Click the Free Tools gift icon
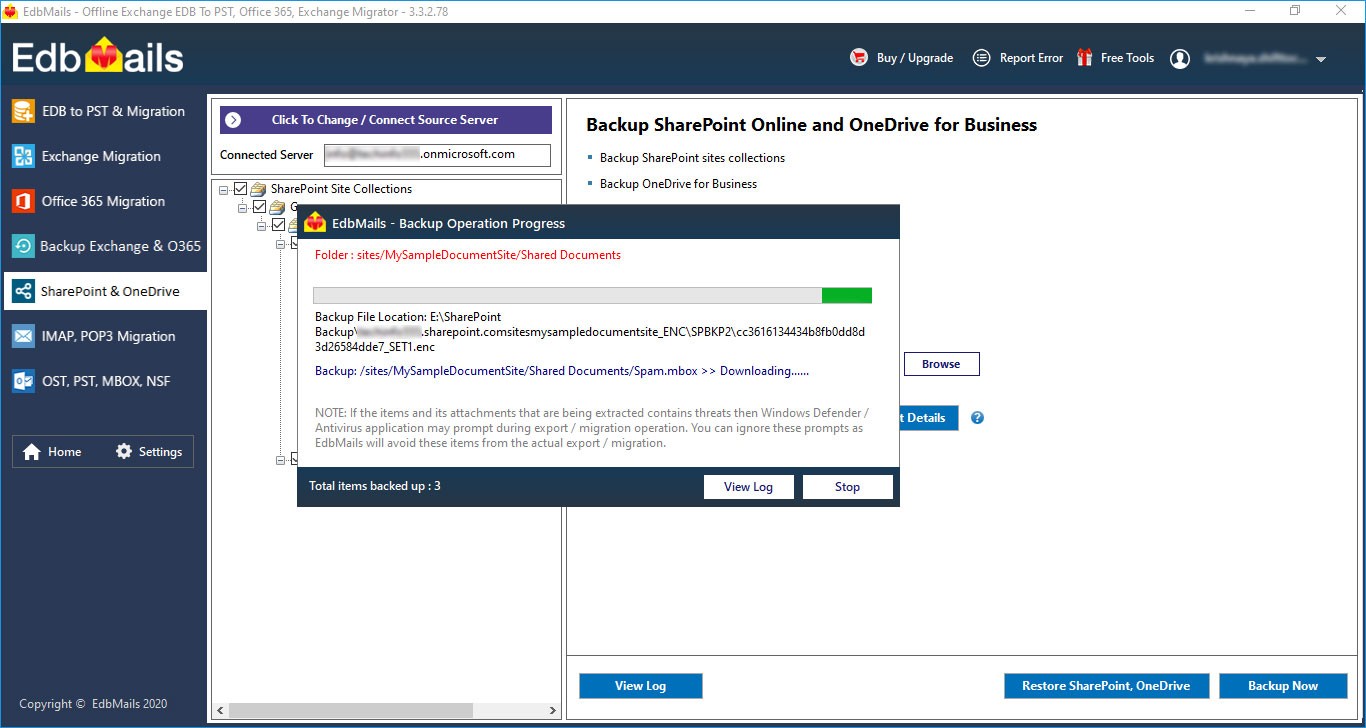 point(1085,58)
